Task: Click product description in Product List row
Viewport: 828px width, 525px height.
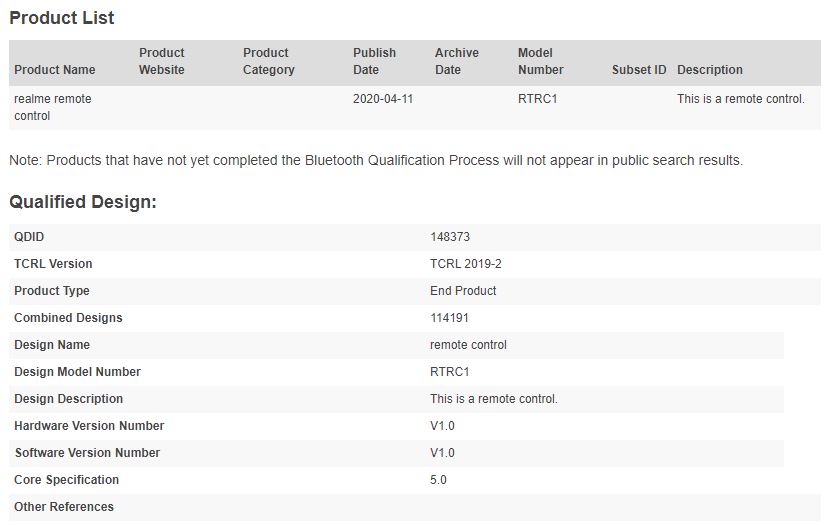Action: coord(740,99)
